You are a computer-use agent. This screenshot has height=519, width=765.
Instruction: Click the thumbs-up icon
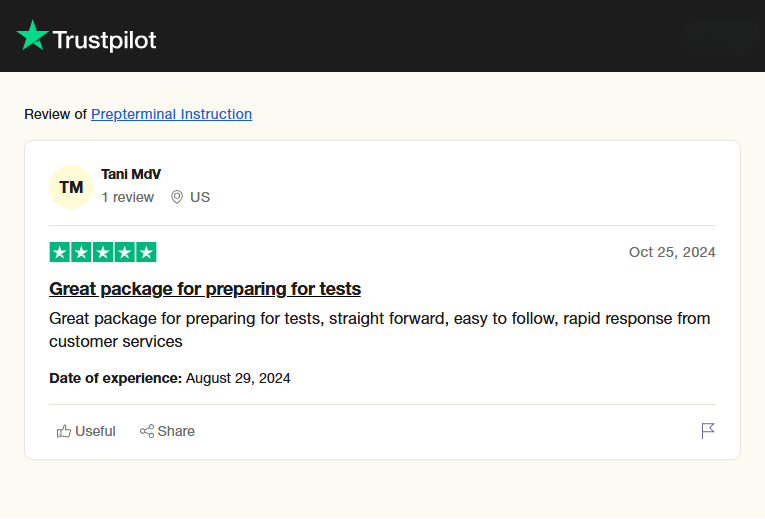[64, 431]
